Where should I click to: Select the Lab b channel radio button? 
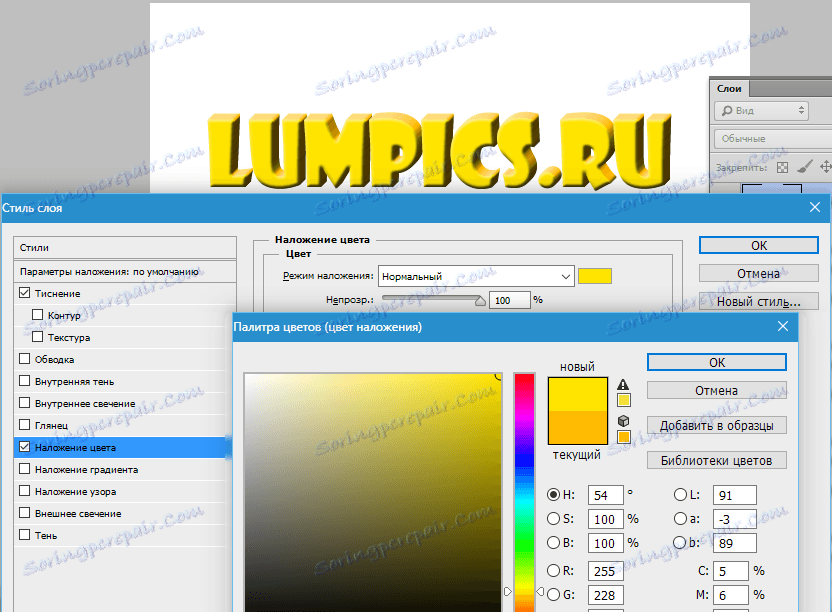tap(679, 542)
